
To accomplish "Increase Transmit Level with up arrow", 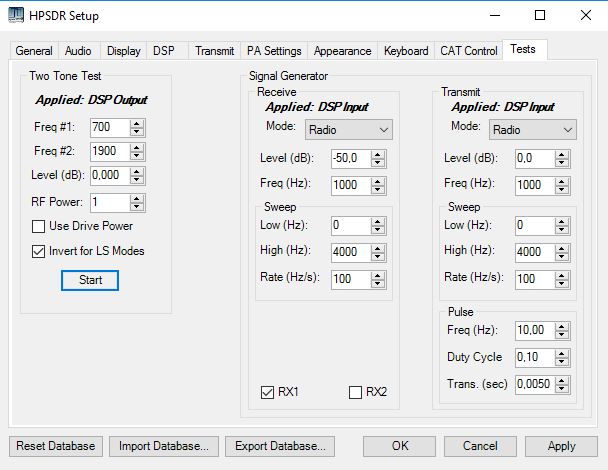I will coord(561,155).
